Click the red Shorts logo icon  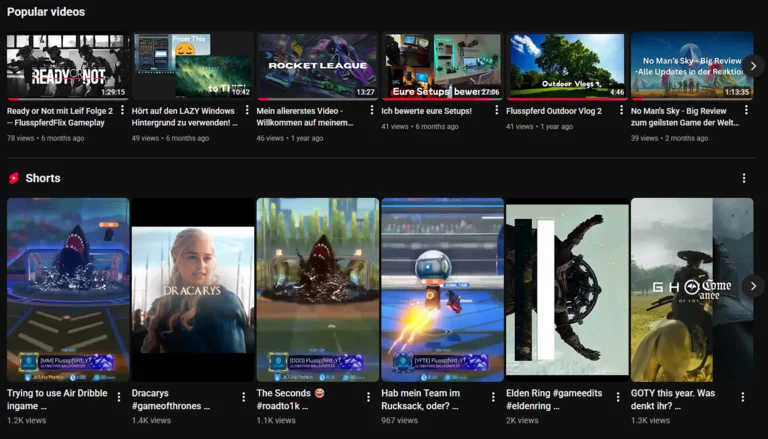tap(14, 178)
